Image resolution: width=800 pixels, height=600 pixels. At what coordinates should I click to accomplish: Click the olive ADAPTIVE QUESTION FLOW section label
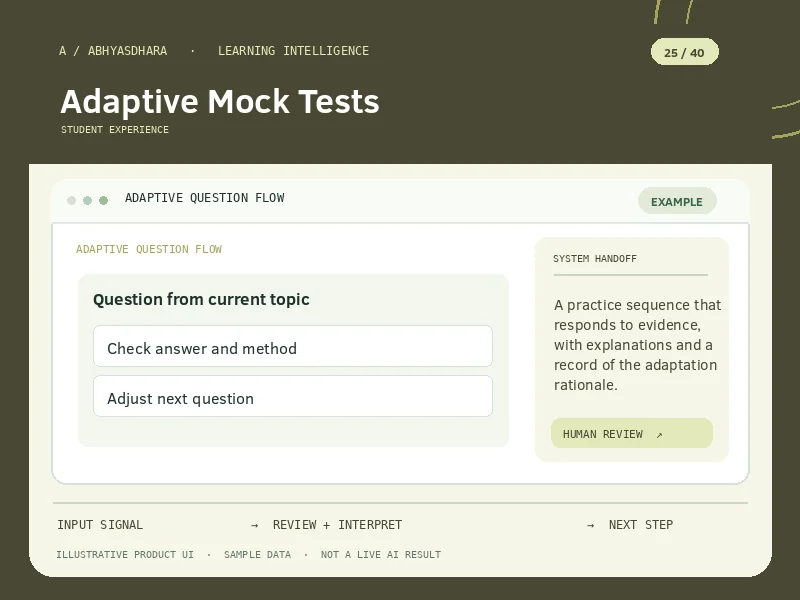[149, 249]
